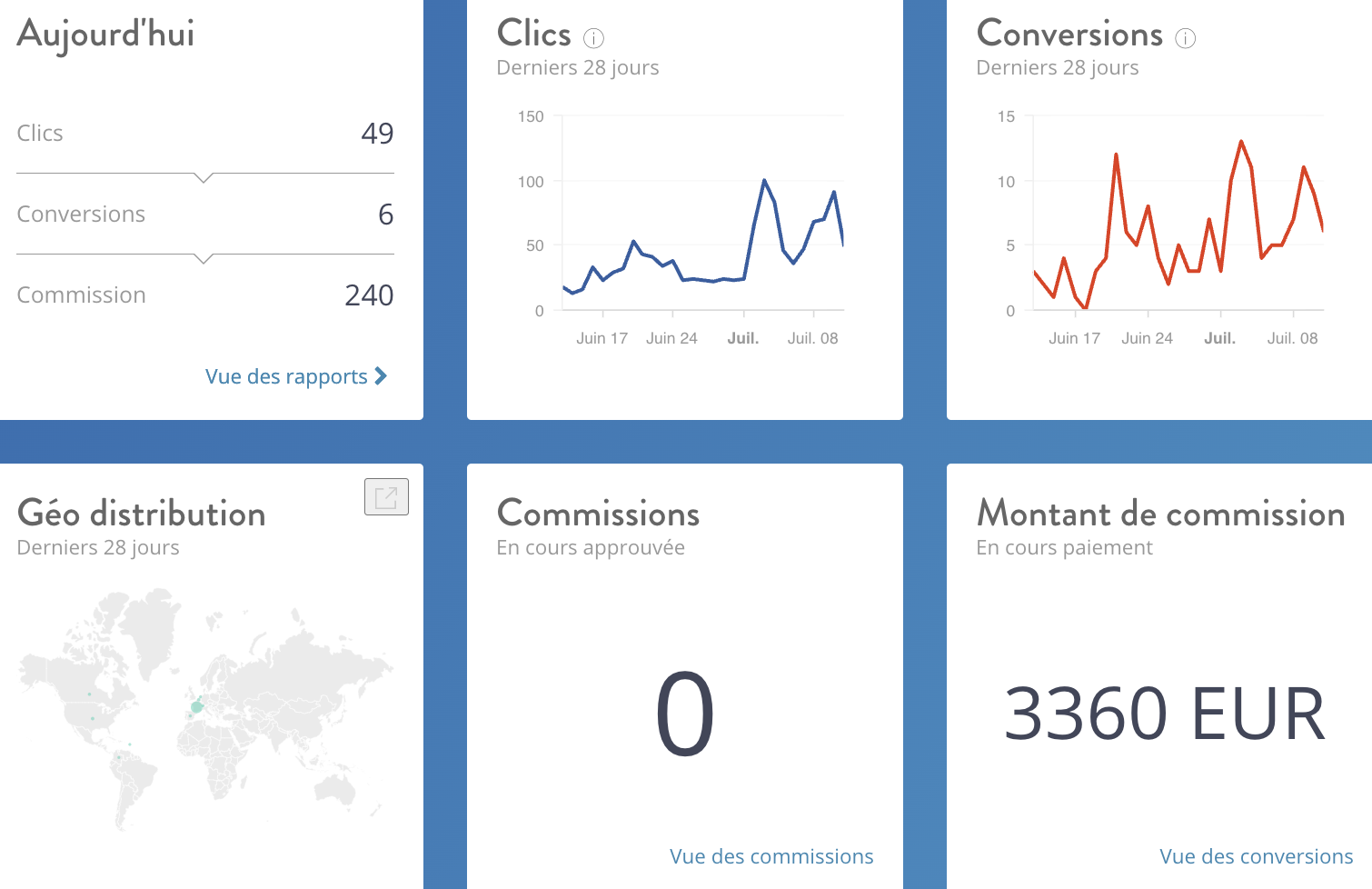The image size is (1372, 889).
Task: Click the 3360 EUR commission amount
Action: pyautogui.click(x=1164, y=714)
